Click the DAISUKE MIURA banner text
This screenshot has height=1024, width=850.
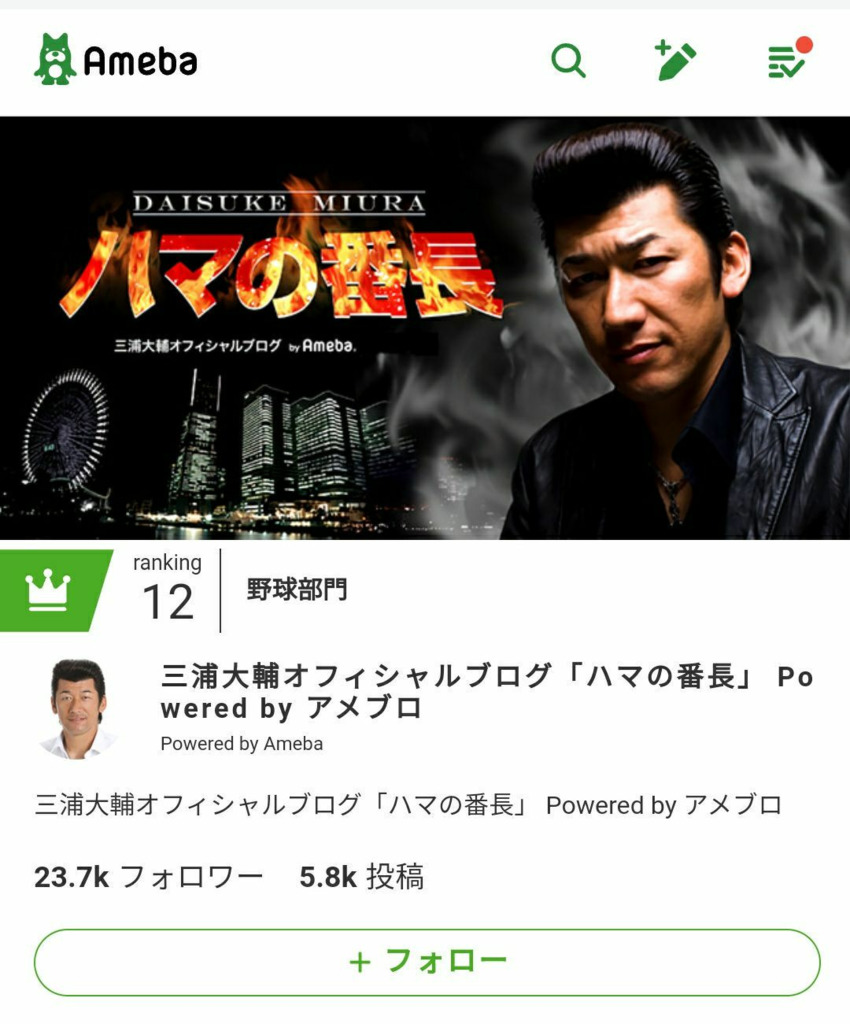click(279, 203)
